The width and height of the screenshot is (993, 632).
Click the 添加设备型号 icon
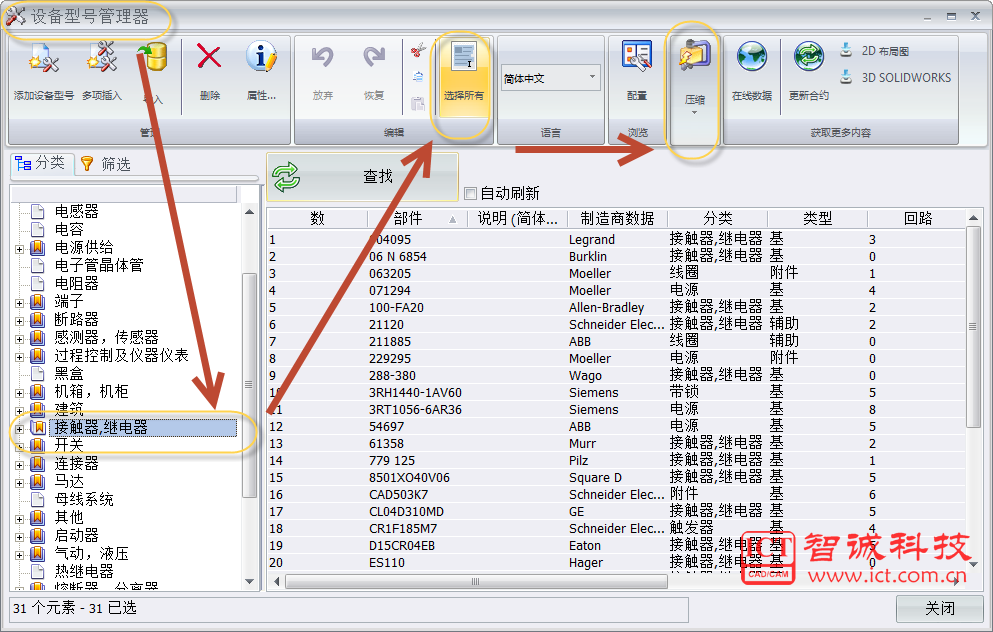click(43, 60)
